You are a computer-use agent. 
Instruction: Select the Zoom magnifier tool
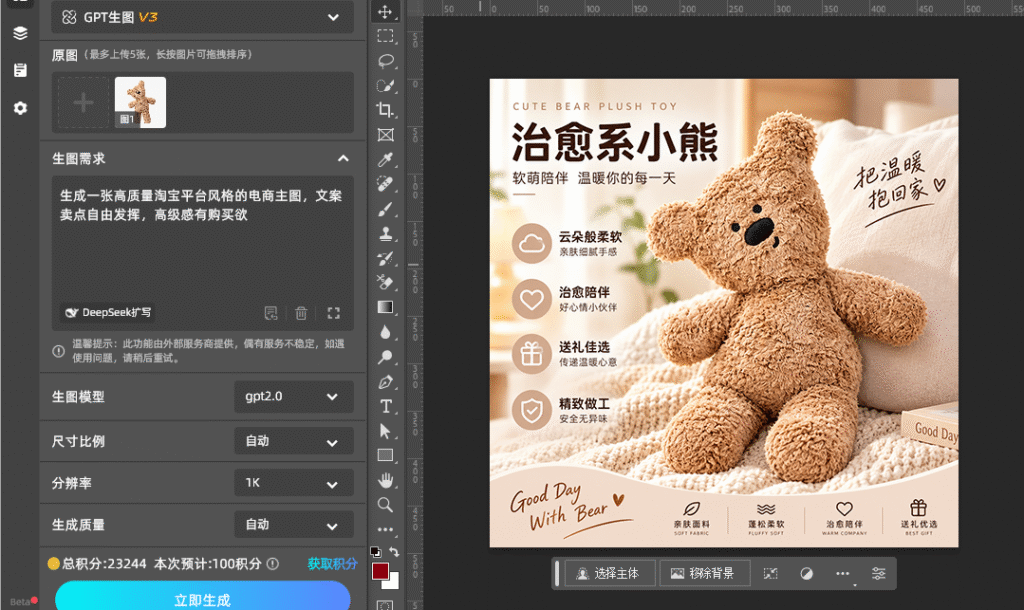pyautogui.click(x=385, y=505)
